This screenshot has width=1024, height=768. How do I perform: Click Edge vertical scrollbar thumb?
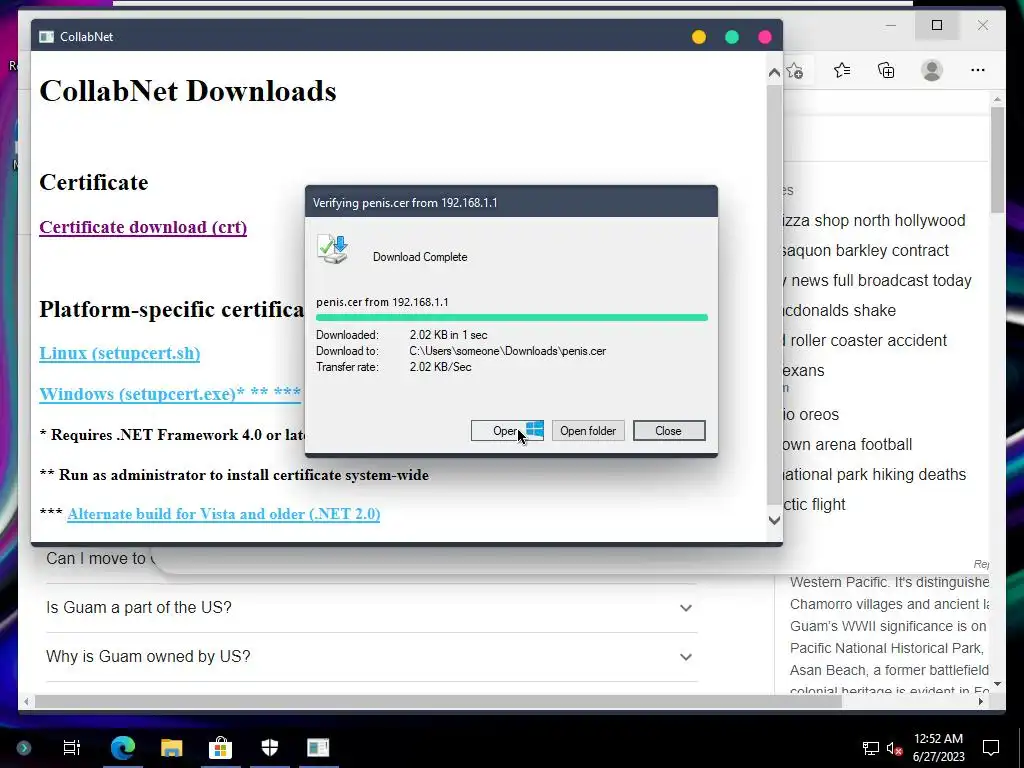click(x=997, y=159)
